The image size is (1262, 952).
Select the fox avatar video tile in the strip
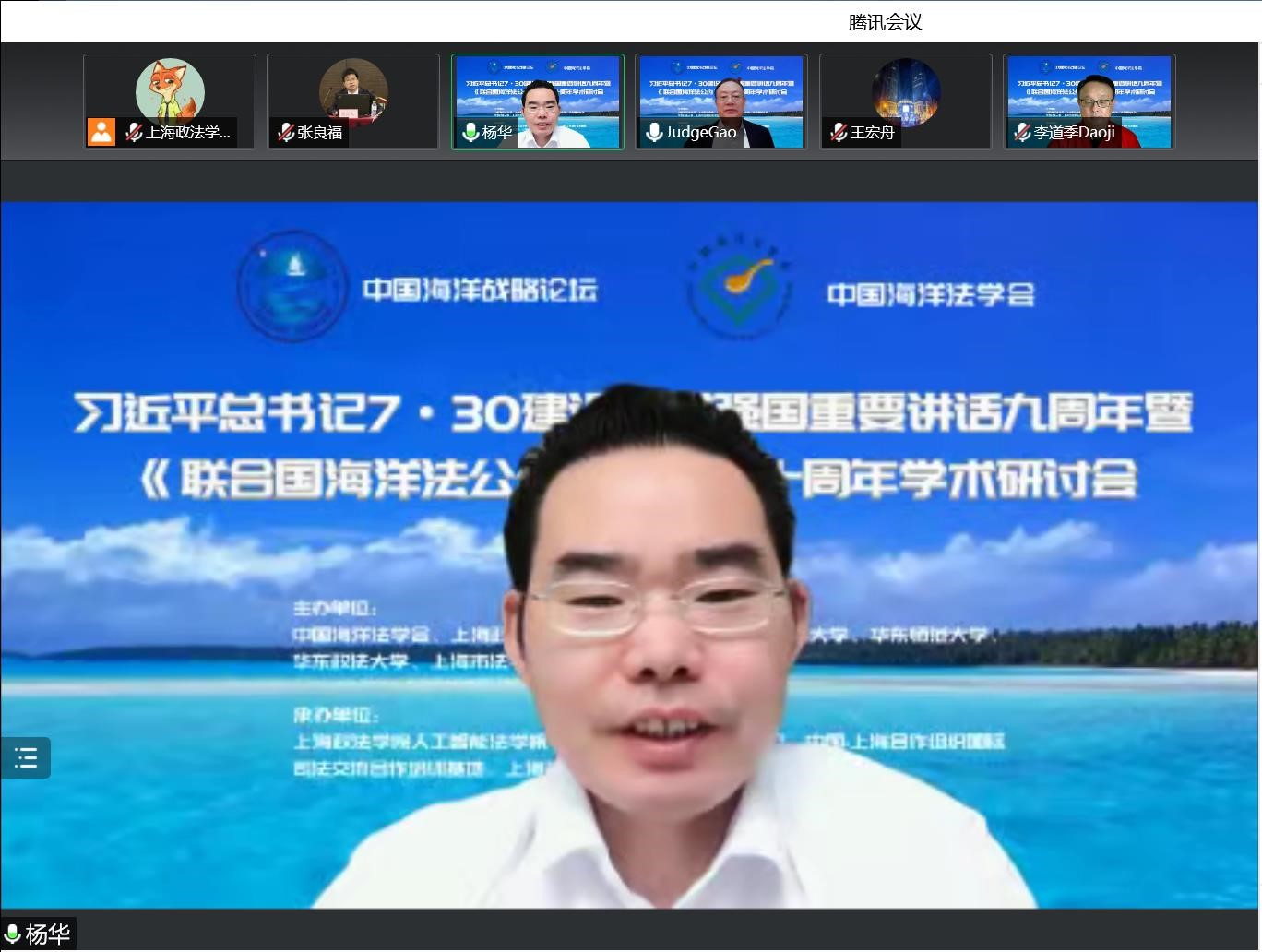pyautogui.click(x=170, y=92)
